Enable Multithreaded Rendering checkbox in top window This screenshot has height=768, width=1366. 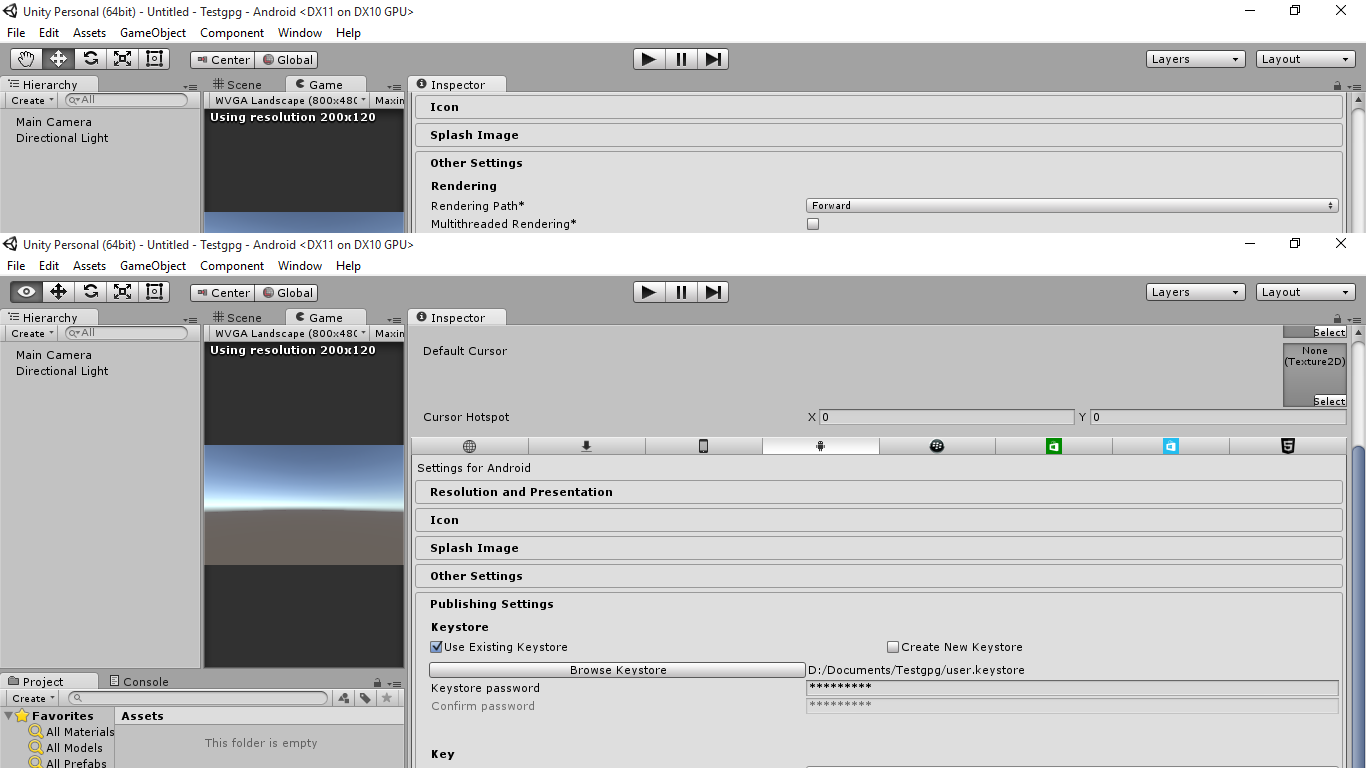click(x=813, y=224)
